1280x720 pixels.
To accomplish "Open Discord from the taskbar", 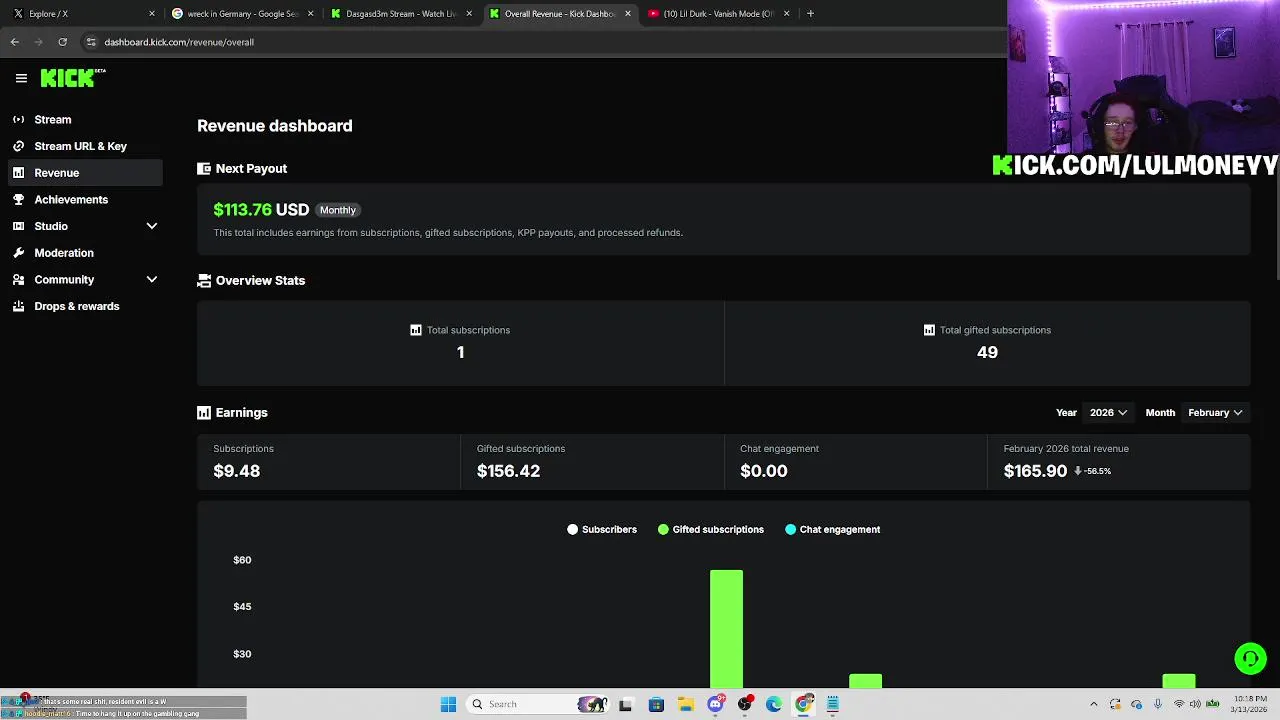I will point(715,704).
